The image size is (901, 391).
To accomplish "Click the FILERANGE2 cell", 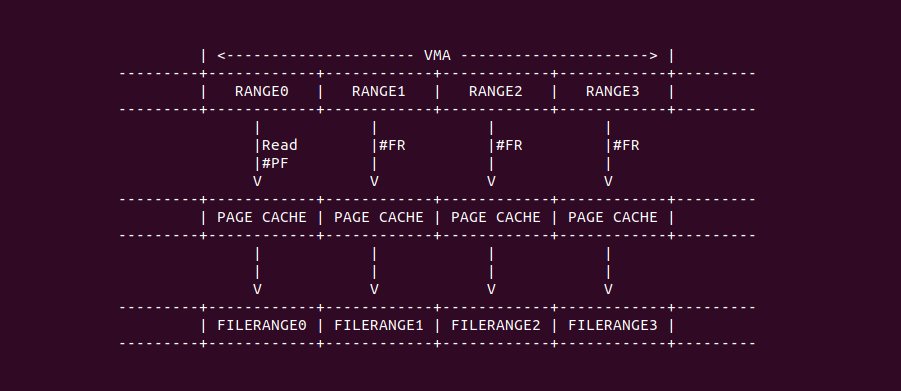I will (x=495, y=325).
